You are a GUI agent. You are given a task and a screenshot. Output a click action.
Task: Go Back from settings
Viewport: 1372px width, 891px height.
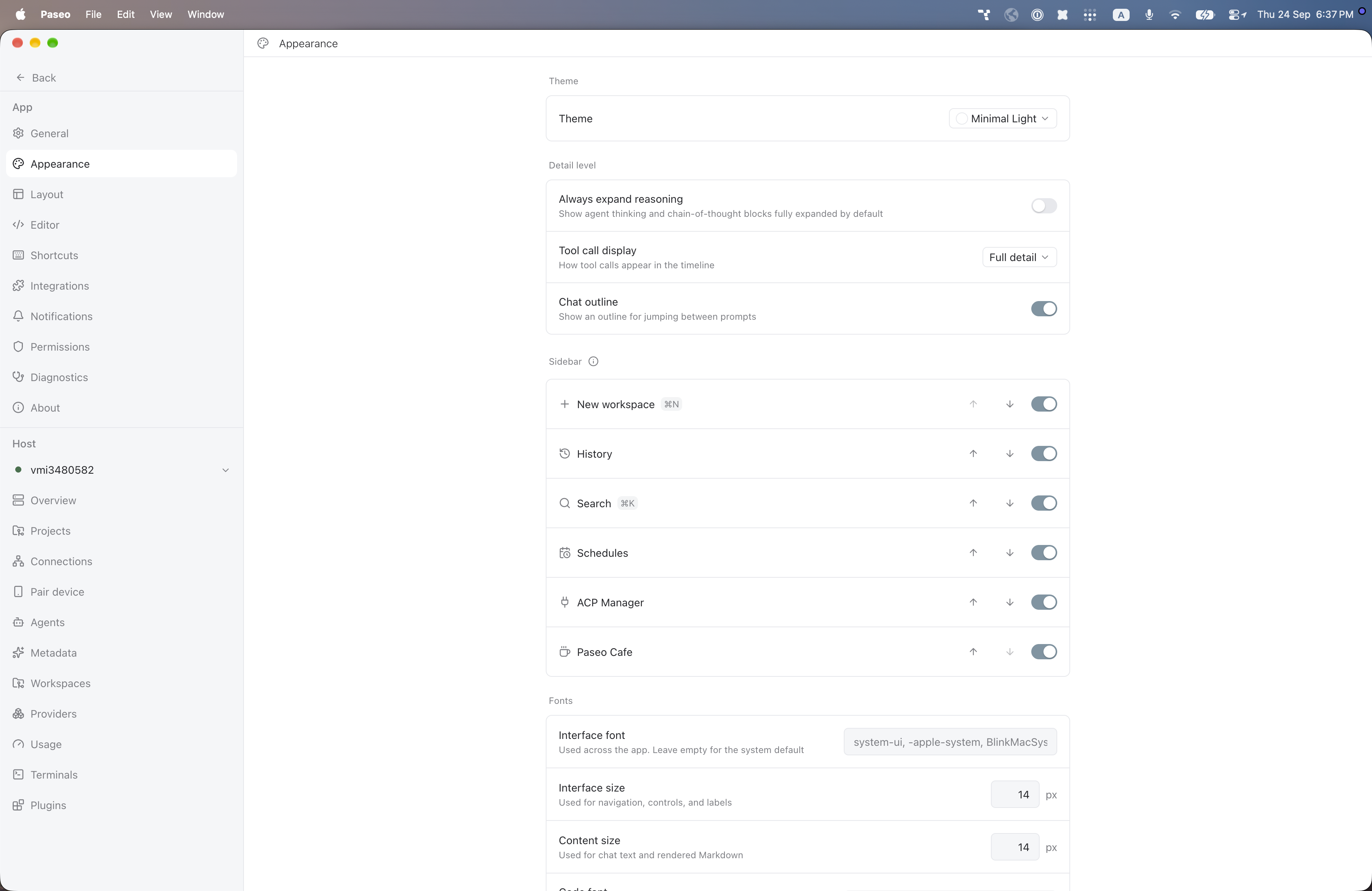tap(36, 78)
